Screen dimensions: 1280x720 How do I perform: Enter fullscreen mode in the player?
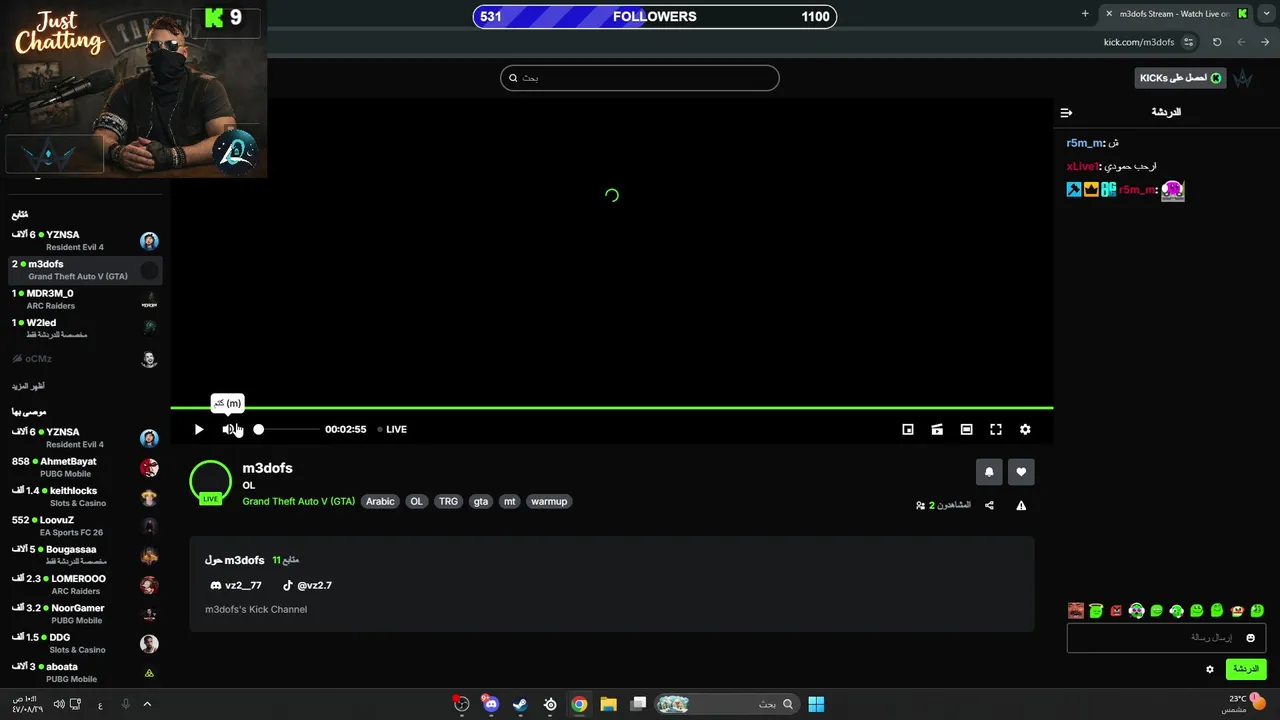click(996, 429)
